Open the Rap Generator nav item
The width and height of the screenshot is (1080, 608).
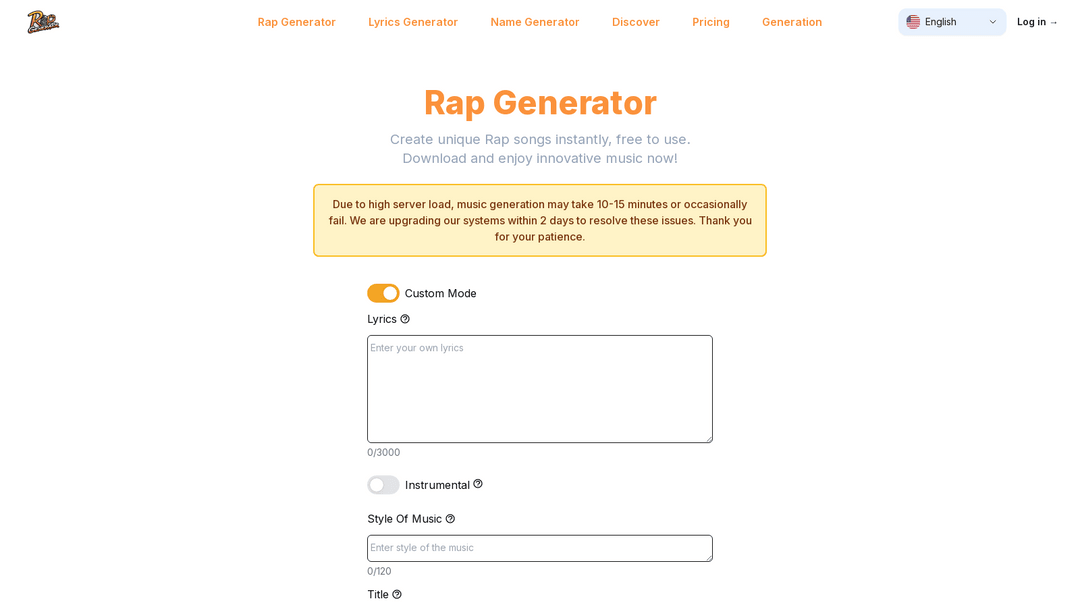pyautogui.click(x=296, y=22)
